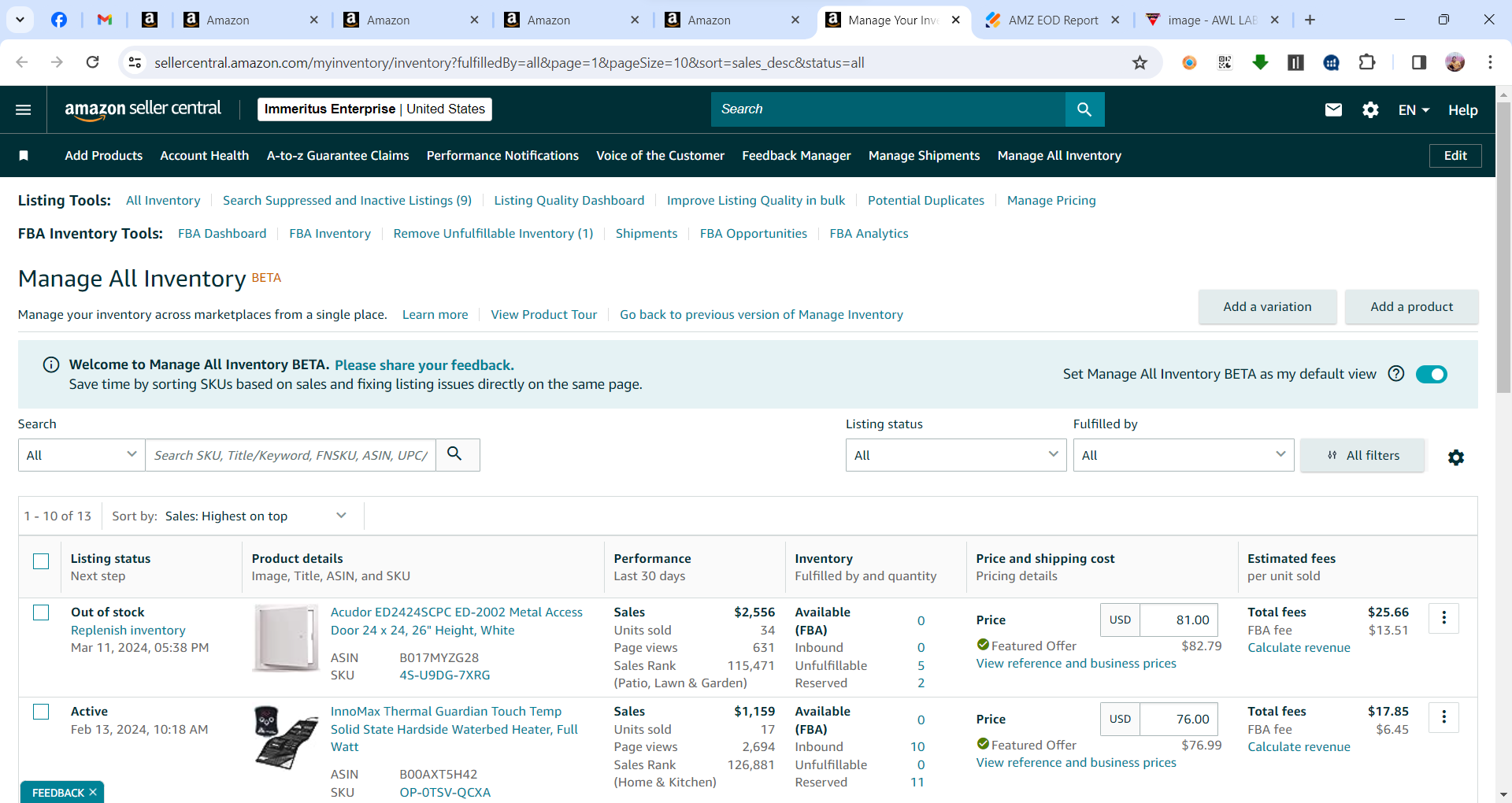Image resolution: width=1512 pixels, height=803 pixels.
Task: Click the QR code extension icon
Action: pyautogui.click(x=1225, y=62)
